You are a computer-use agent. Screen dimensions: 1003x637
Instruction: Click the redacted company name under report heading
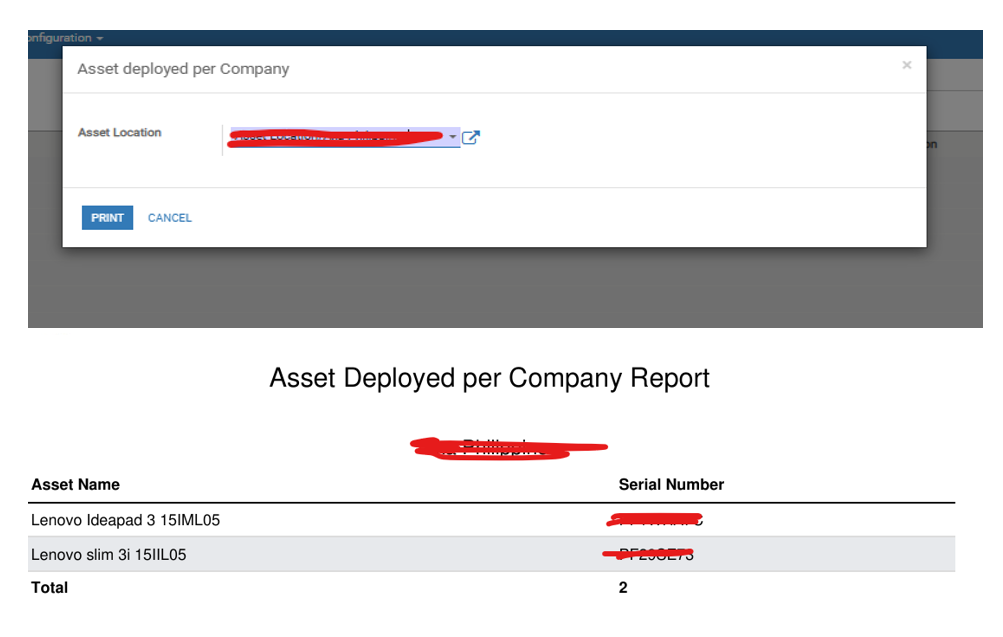coord(510,448)
